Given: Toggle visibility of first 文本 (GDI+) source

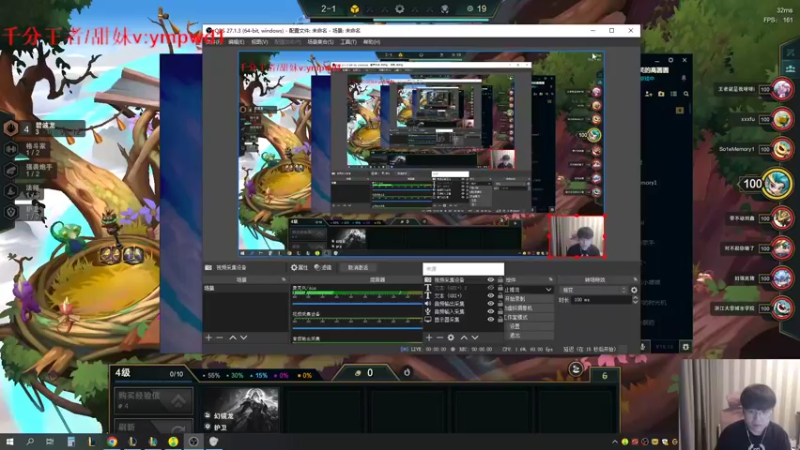Looking at the screenshot, I should click(x=491, y=288).
